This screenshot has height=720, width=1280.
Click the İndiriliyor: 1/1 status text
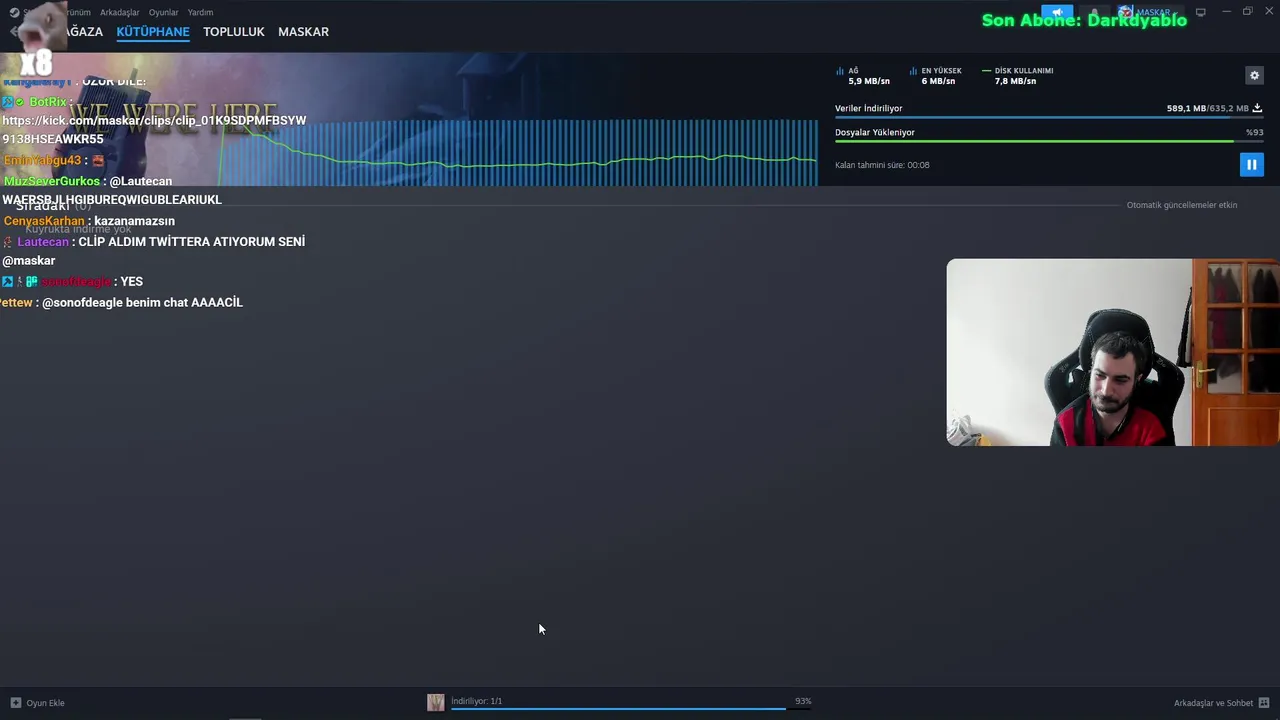click(x=476, y=701)
